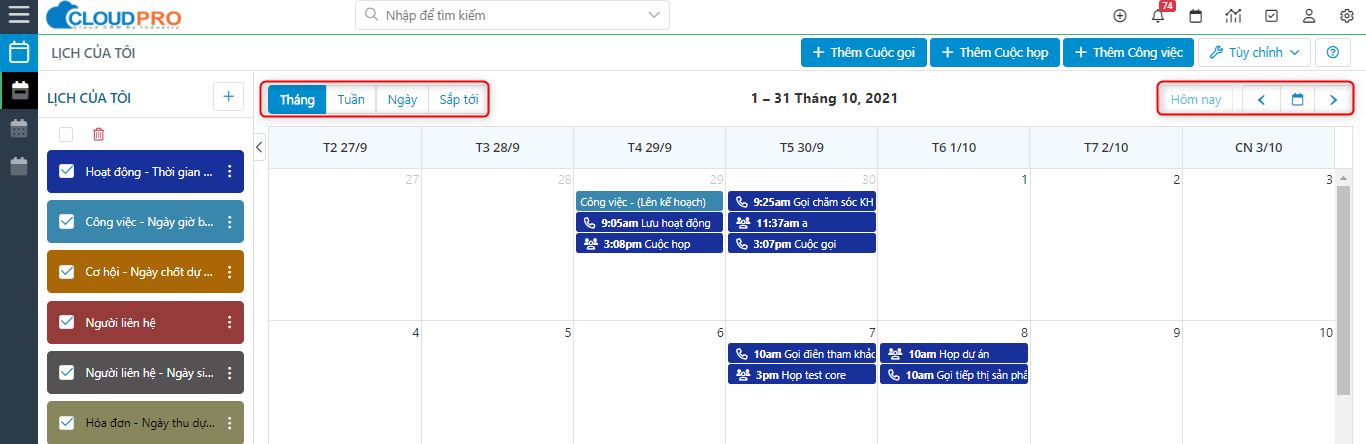Open the help question mark icon
The height and width of the screenshot is (444, 1366).
pyautogui.click(x=1332, y=52)
